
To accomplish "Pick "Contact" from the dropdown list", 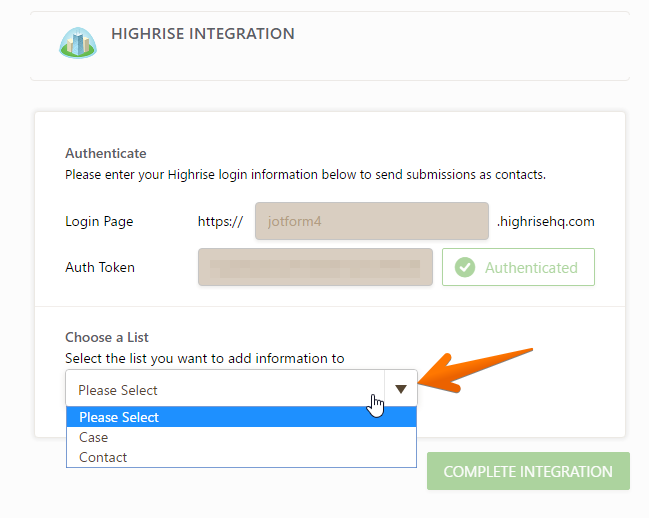I will [103, 457].
